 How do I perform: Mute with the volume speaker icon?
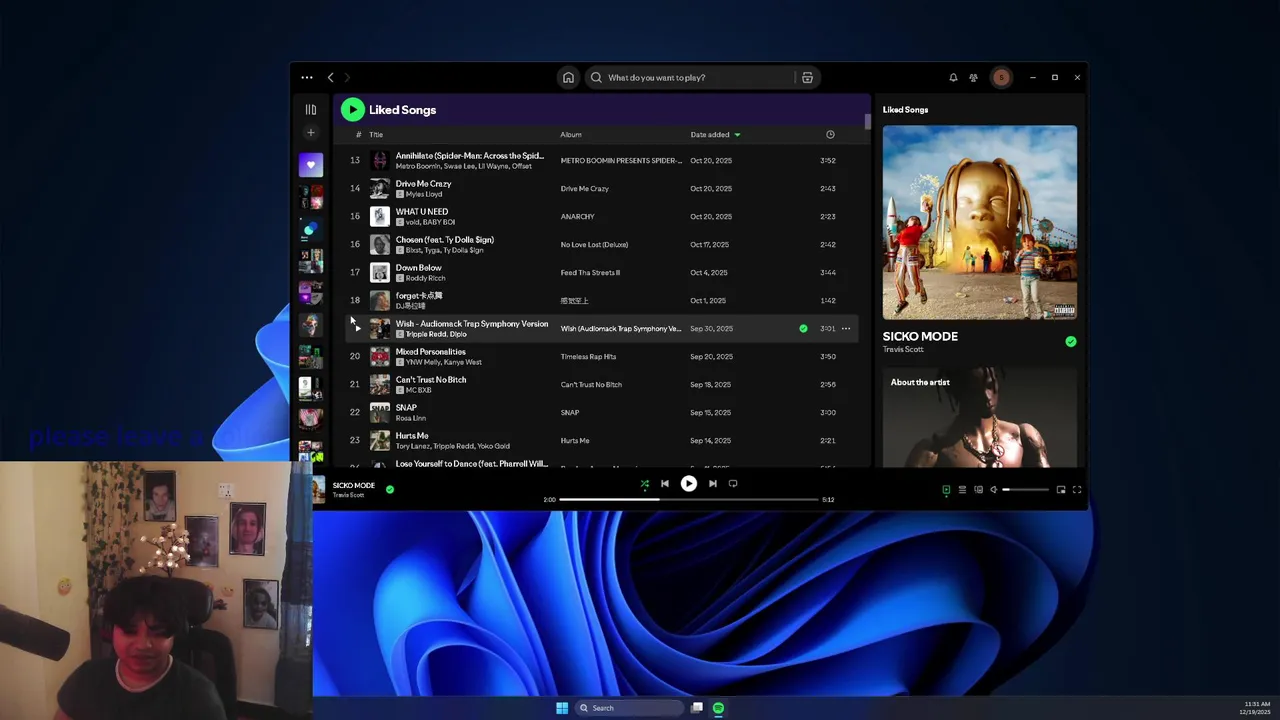994,490
